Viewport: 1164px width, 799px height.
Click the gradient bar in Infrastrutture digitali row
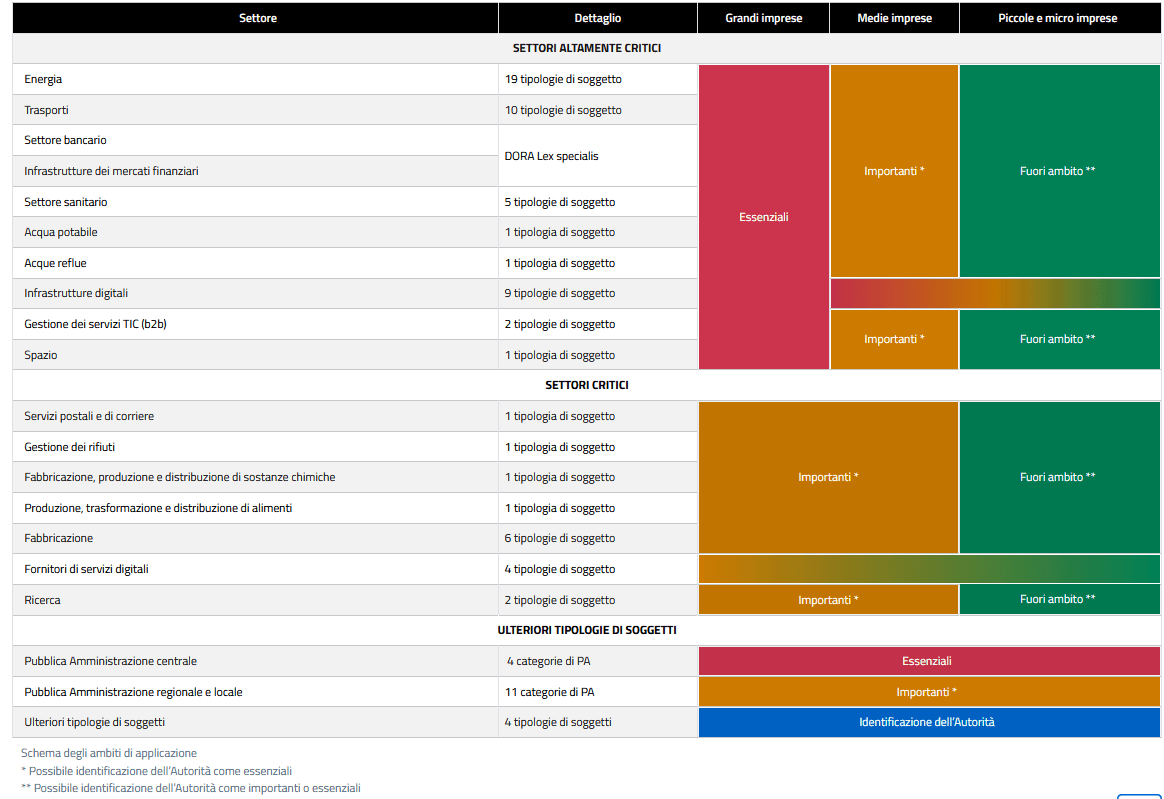coord(994,294)
